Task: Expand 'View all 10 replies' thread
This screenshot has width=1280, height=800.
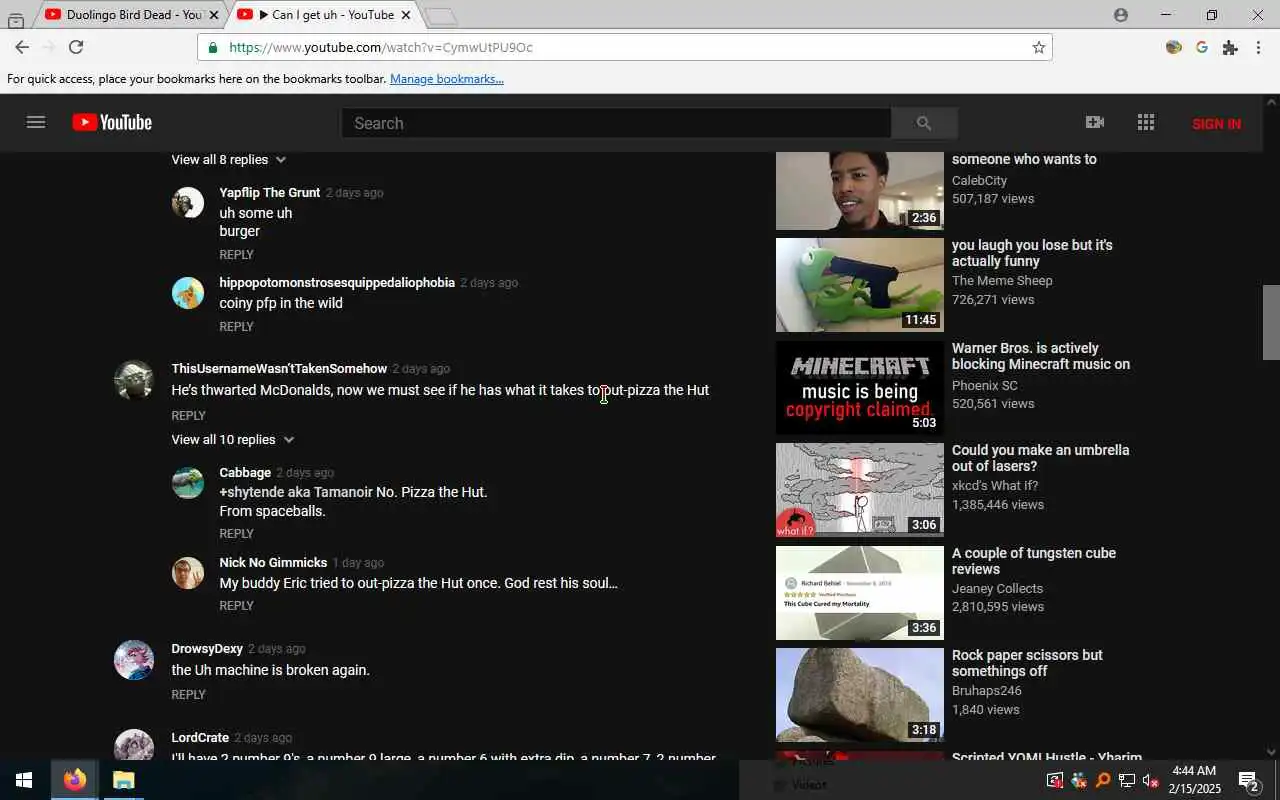Action: 233,440
